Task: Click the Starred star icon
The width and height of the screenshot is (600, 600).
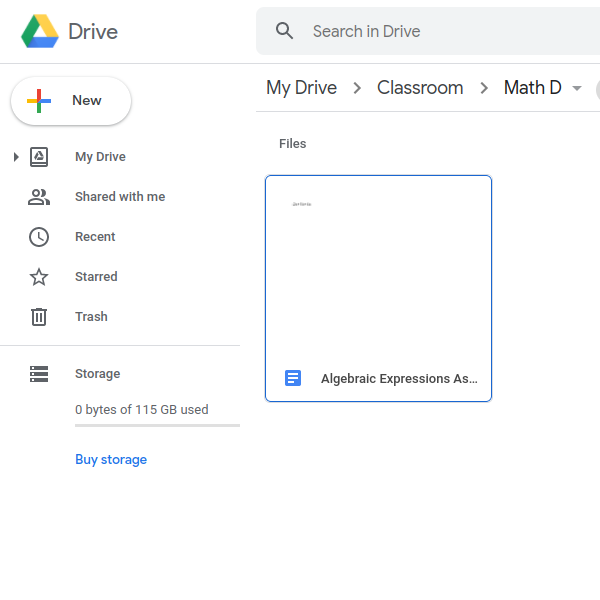Action: (x=39, y=277)
